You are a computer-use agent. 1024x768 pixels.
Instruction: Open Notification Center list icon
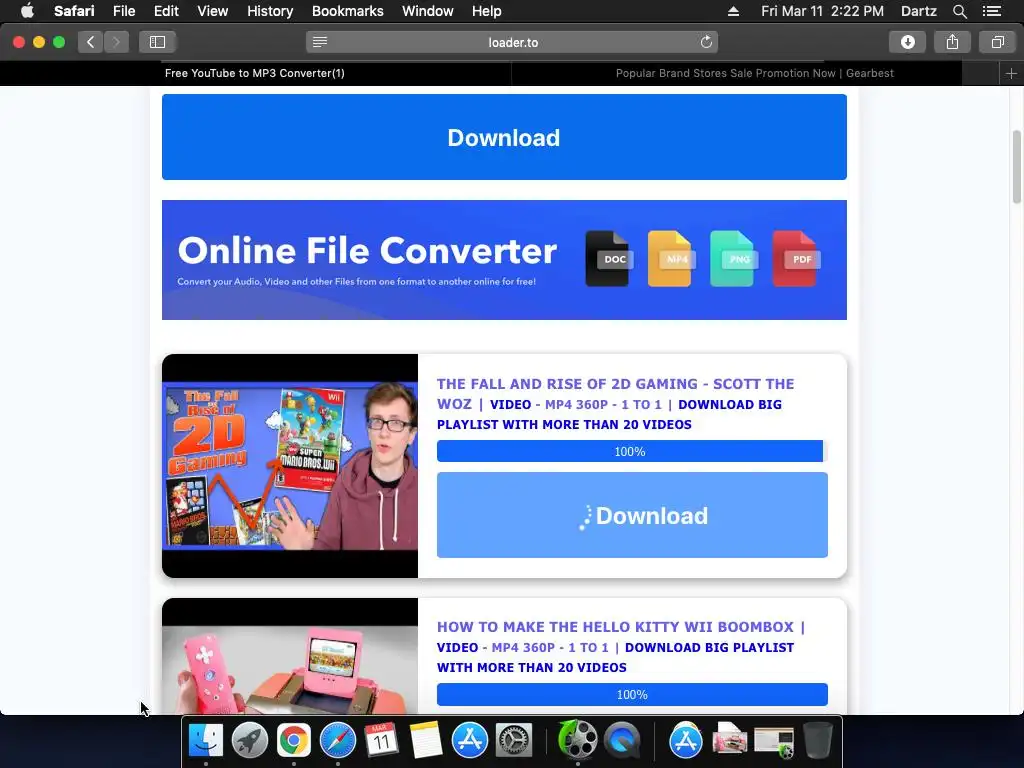pyautogui.click(x=992, y=11)
